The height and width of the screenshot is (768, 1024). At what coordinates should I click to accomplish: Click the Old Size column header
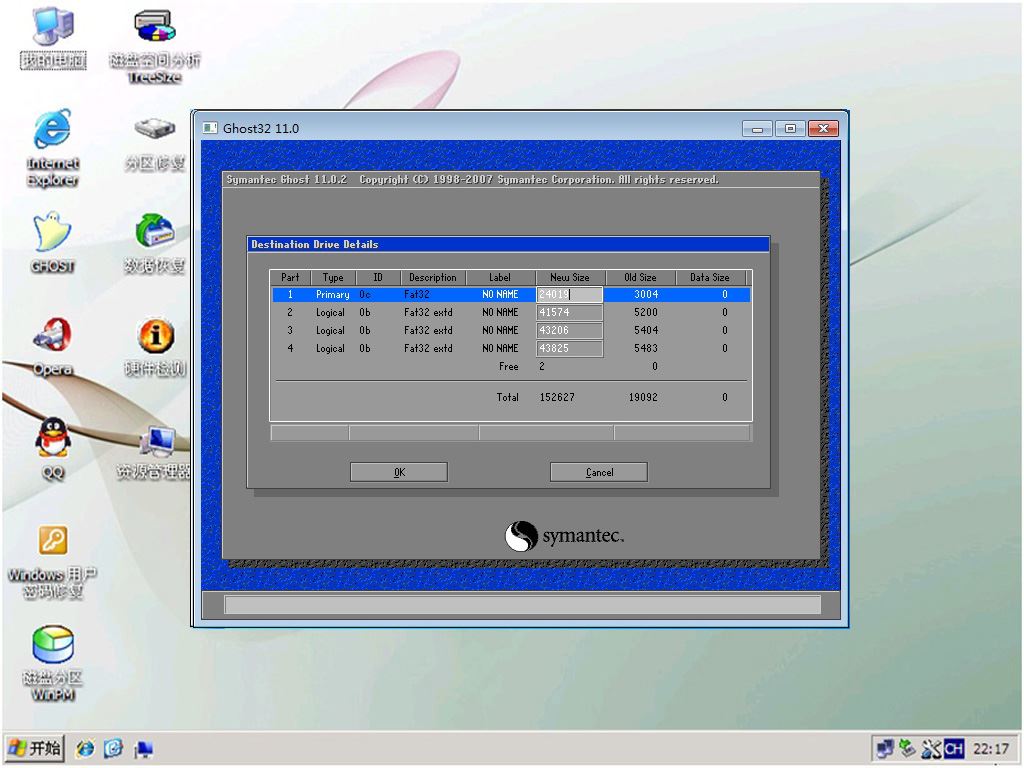tap(641, 278)
